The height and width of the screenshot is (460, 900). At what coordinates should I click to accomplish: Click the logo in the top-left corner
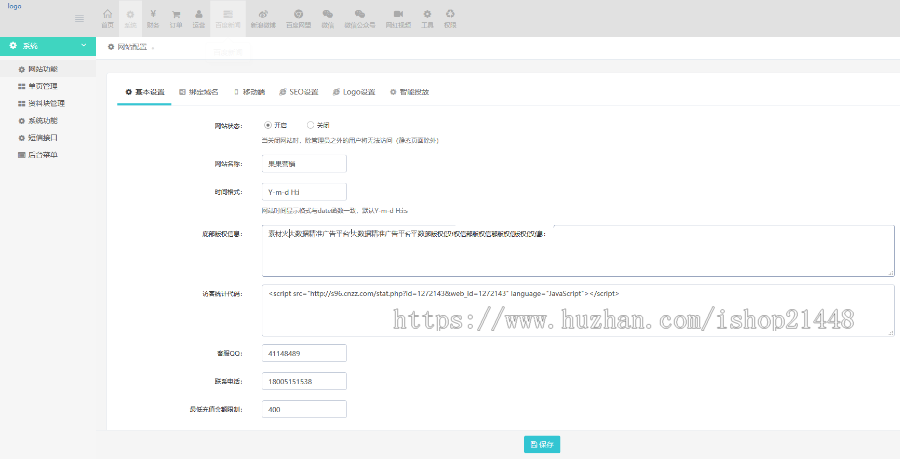(14, 6)
